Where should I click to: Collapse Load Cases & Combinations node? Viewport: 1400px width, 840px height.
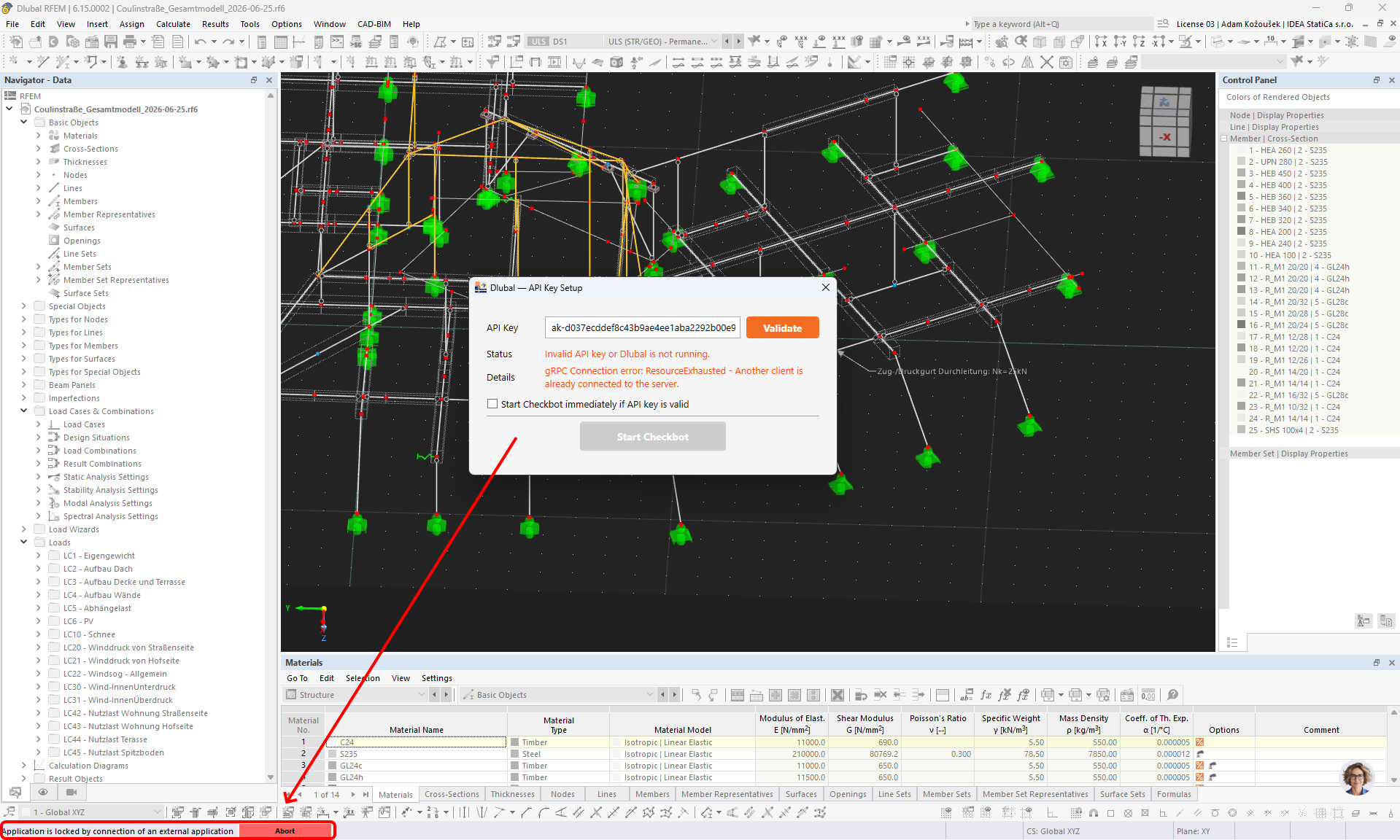(x=24, y=411)
